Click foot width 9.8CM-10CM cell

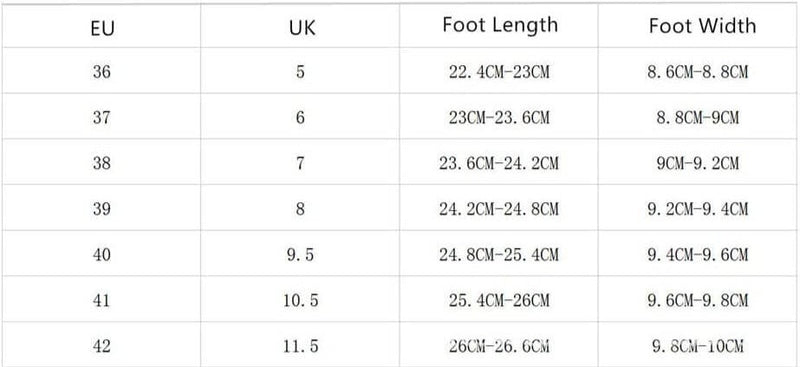pos(698,345)
